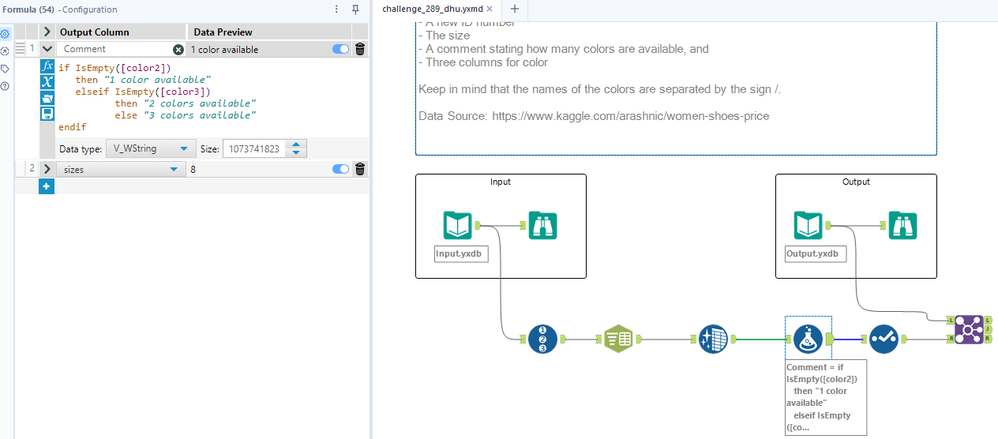The width and height of the screenshot is (998, 439).
Task: Select the Browse tool in Output container
Action: (903, 225)
